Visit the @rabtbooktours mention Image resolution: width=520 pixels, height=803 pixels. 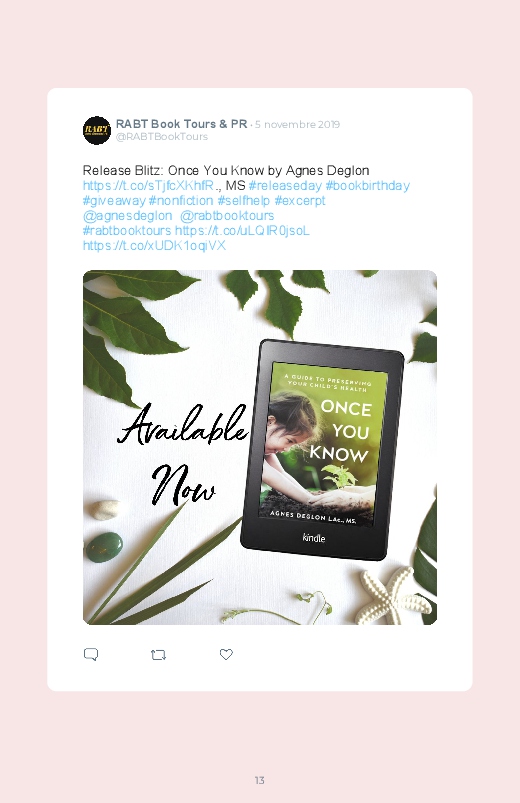[x=227, y=215]
